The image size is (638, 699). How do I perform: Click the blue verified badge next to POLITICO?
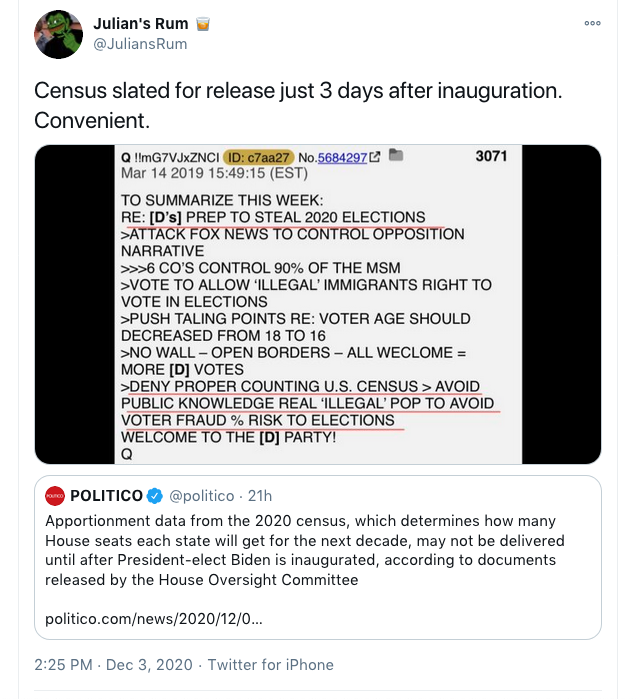click(156, 496)
